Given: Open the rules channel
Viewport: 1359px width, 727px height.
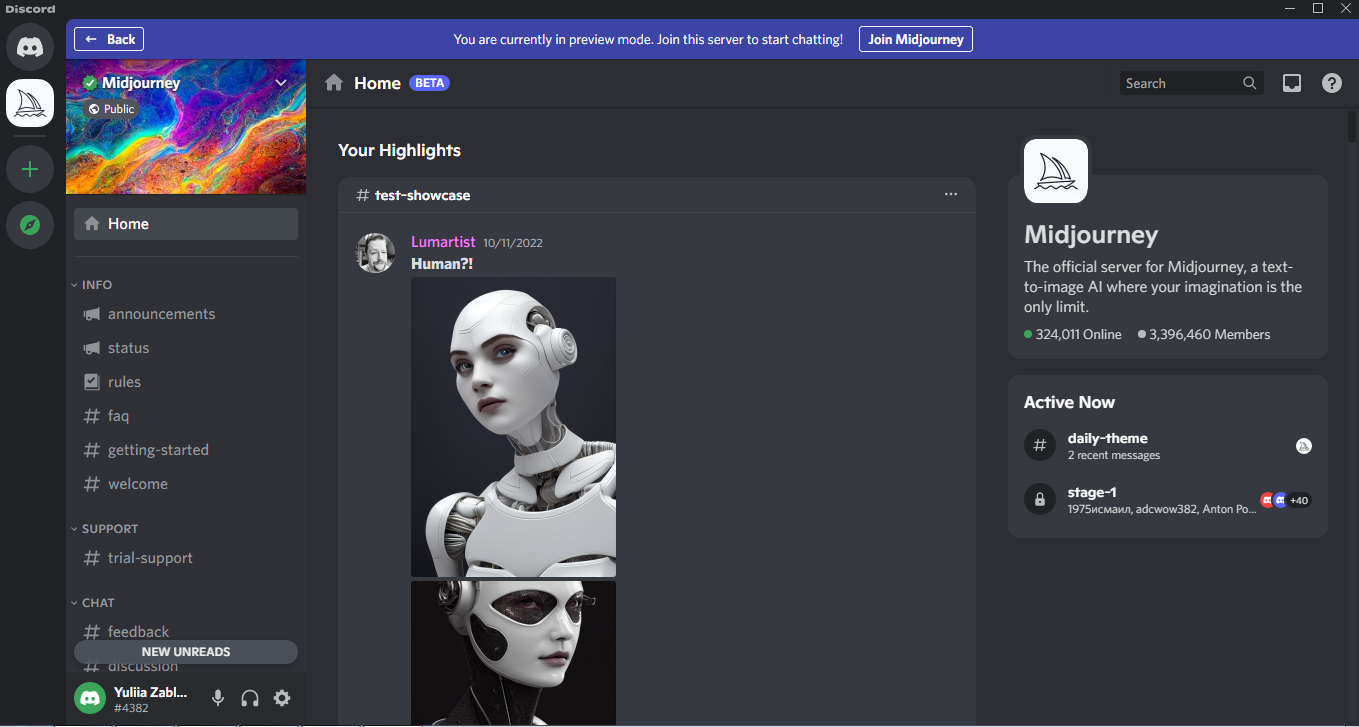Looking at the screenshot, I should point(186,382).
